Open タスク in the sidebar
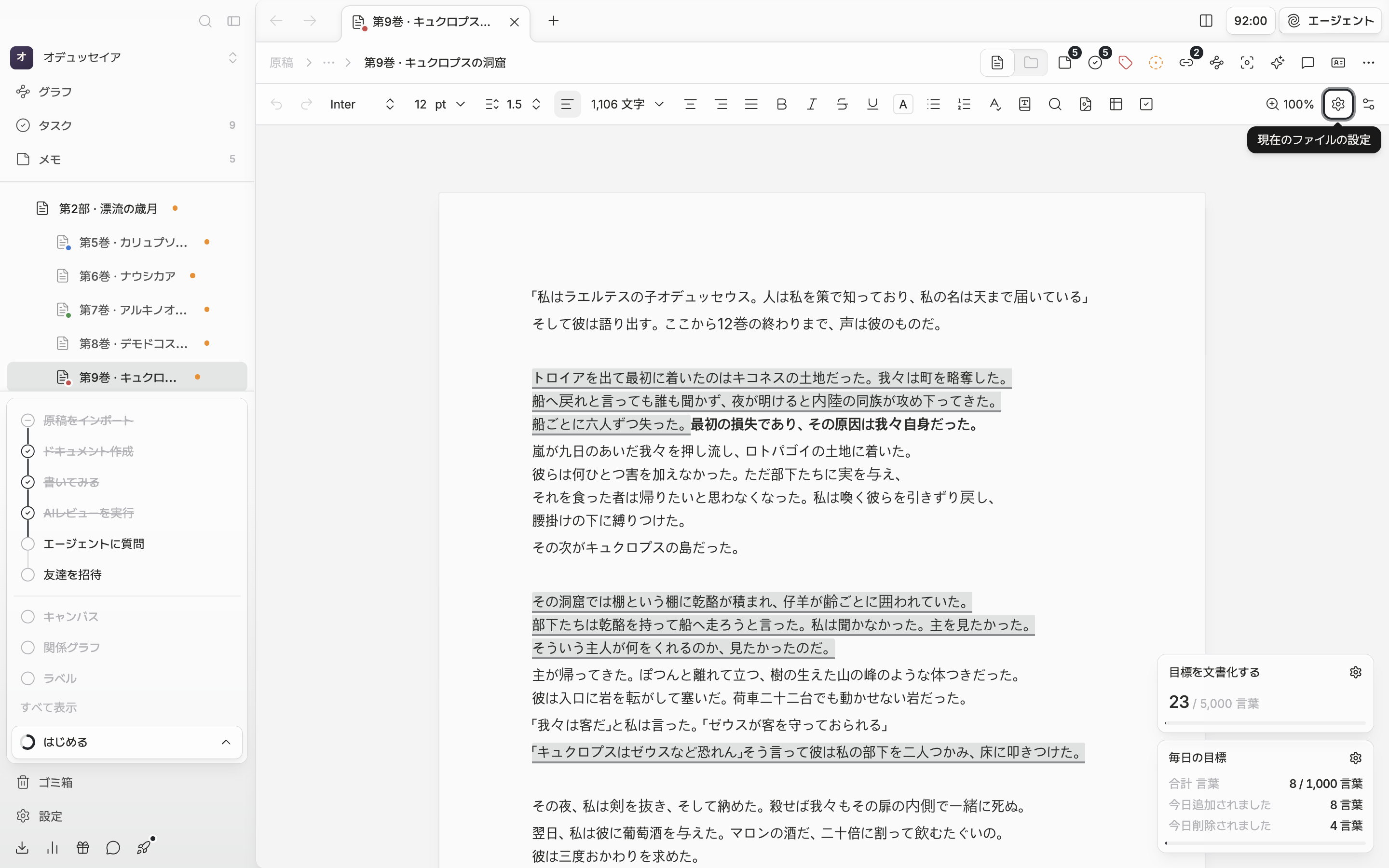This screenshot has width=1389, height=868. (127, 125)
